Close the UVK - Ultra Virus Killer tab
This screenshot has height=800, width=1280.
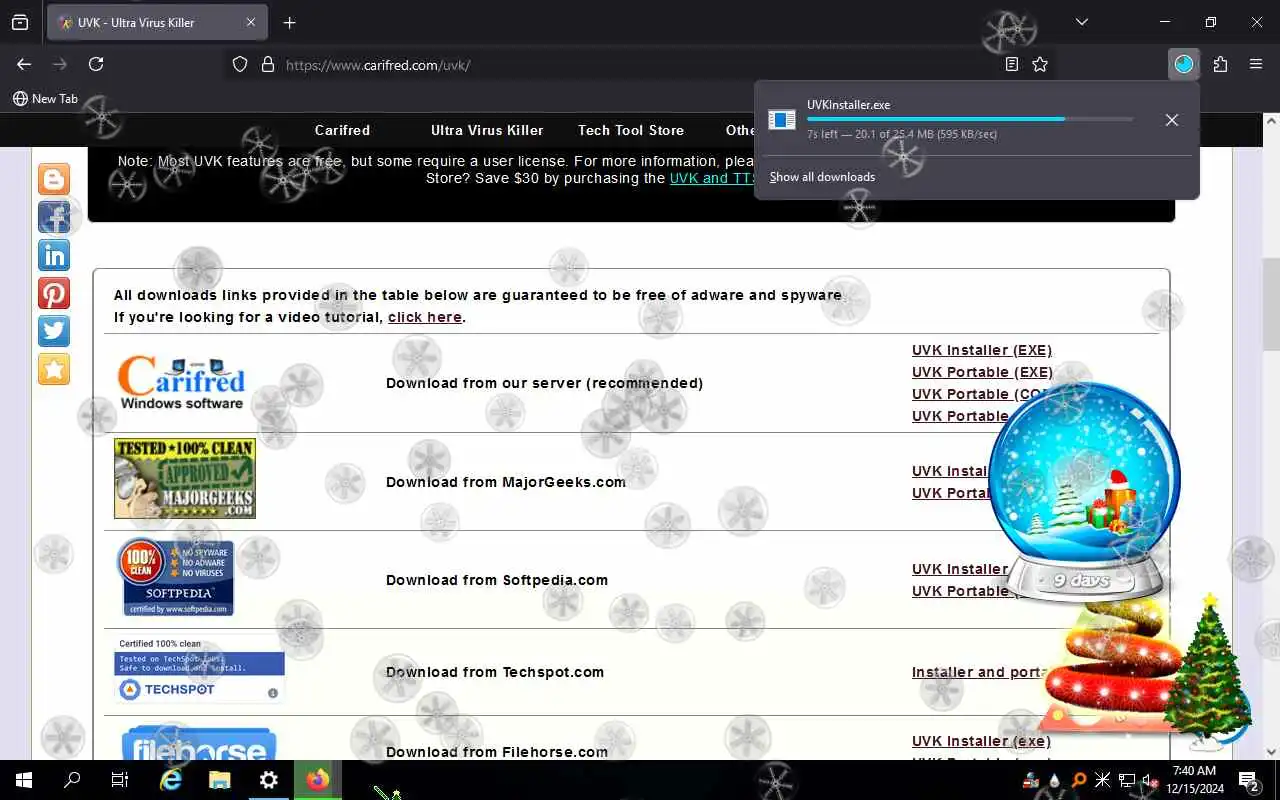251,22
